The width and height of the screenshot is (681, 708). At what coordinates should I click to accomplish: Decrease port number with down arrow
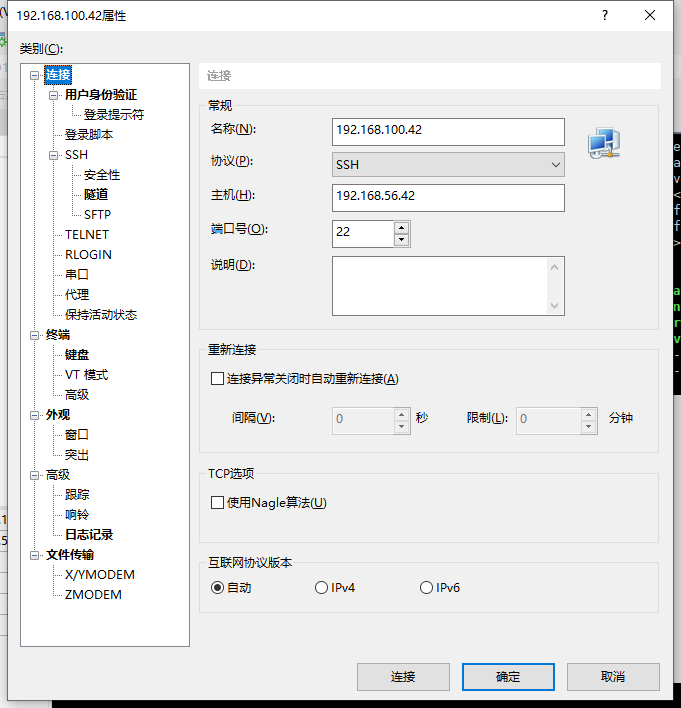[401, 240]
